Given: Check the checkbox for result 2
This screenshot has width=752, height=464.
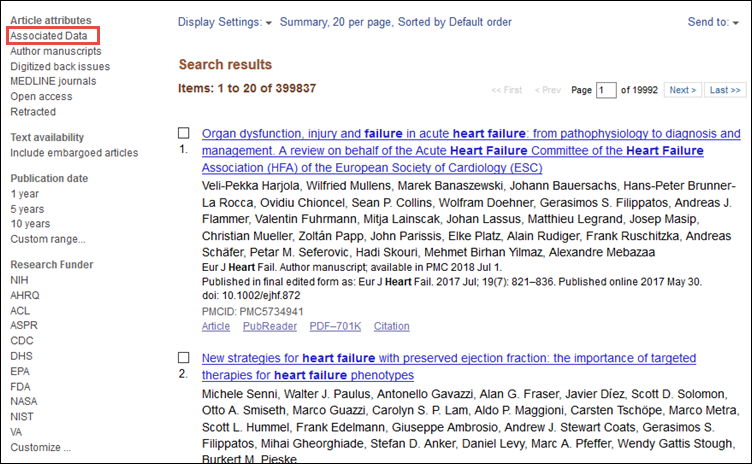Looking at the screenshot, I should pos(184,357).
